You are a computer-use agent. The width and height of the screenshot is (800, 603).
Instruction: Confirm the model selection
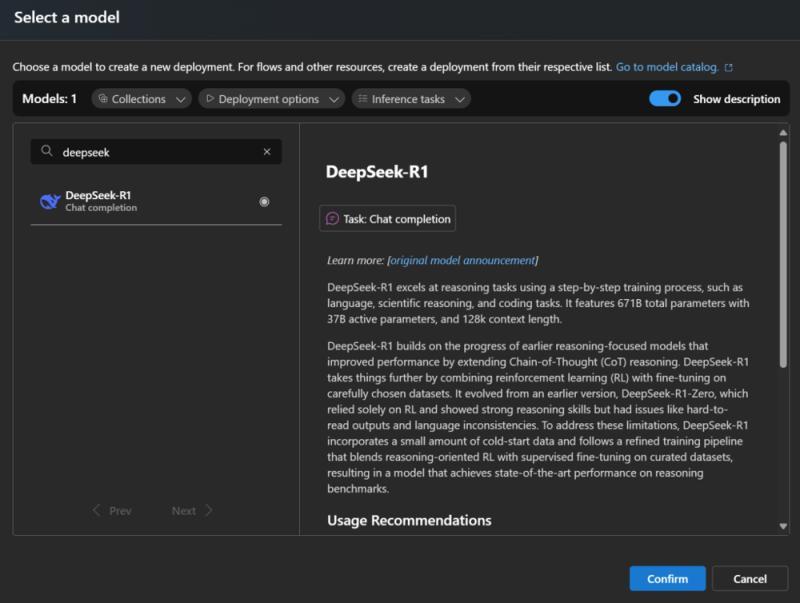click(666, 578)
